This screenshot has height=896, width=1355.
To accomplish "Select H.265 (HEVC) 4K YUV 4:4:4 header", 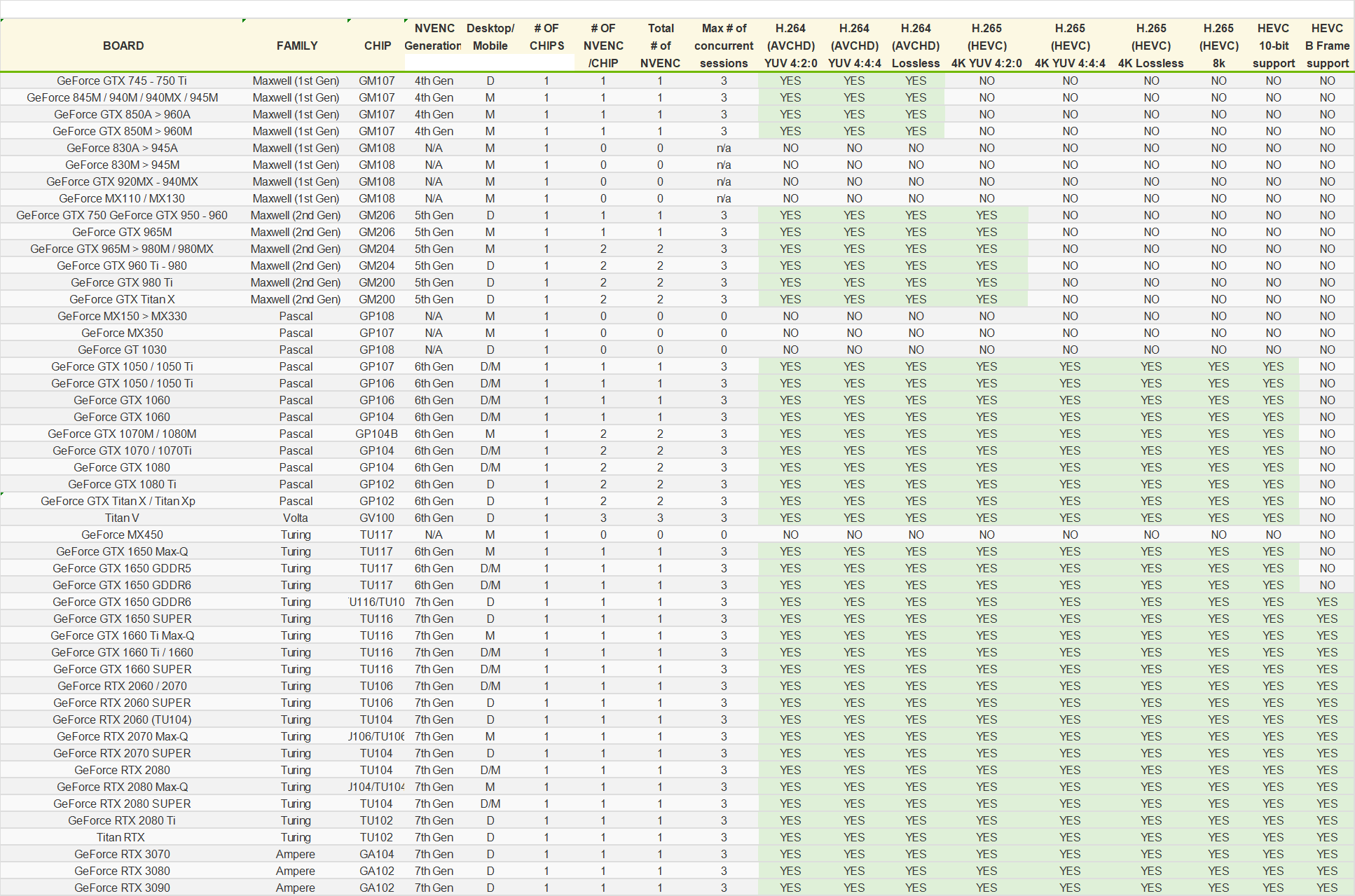I will (x=1070, y=46).
